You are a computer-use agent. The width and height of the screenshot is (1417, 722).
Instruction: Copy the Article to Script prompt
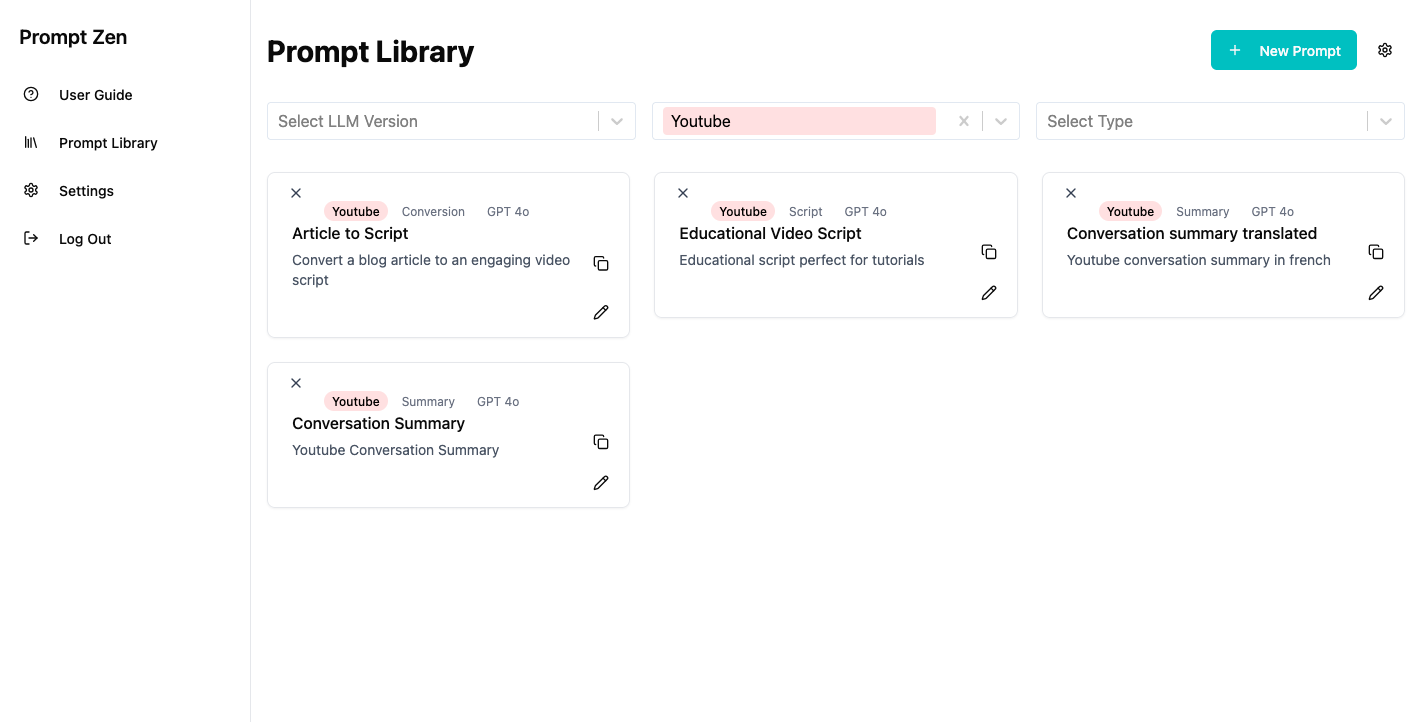[x=601, y=263]
